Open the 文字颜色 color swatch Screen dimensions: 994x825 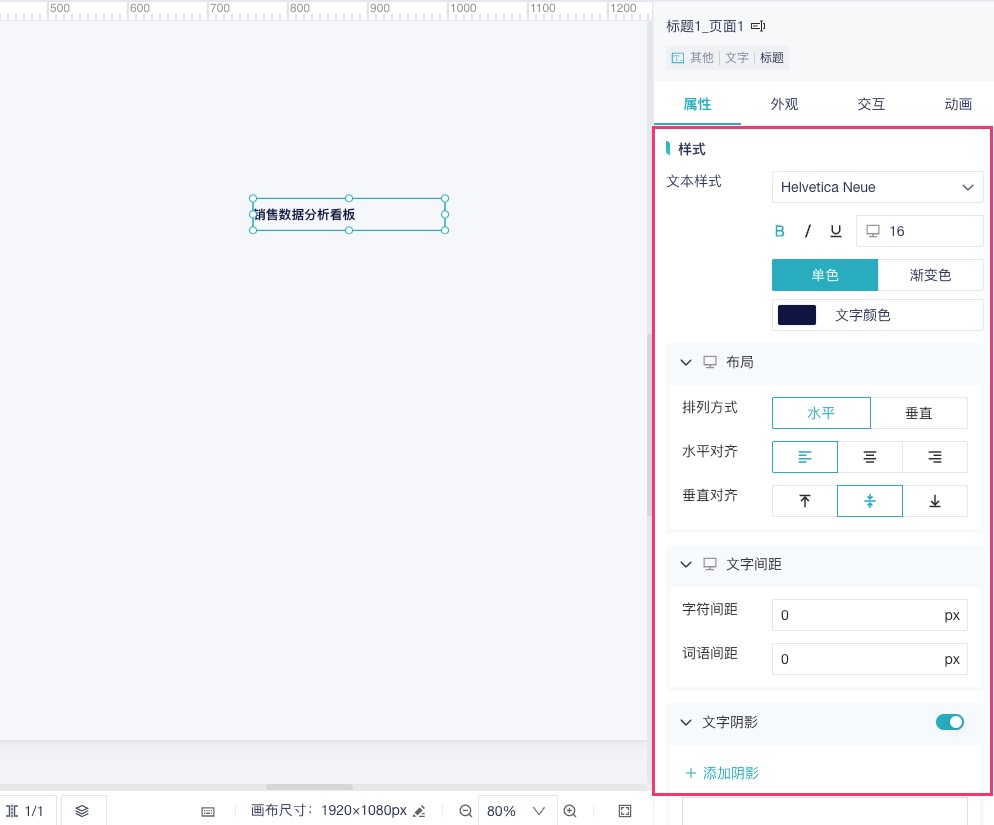(797, 315)
